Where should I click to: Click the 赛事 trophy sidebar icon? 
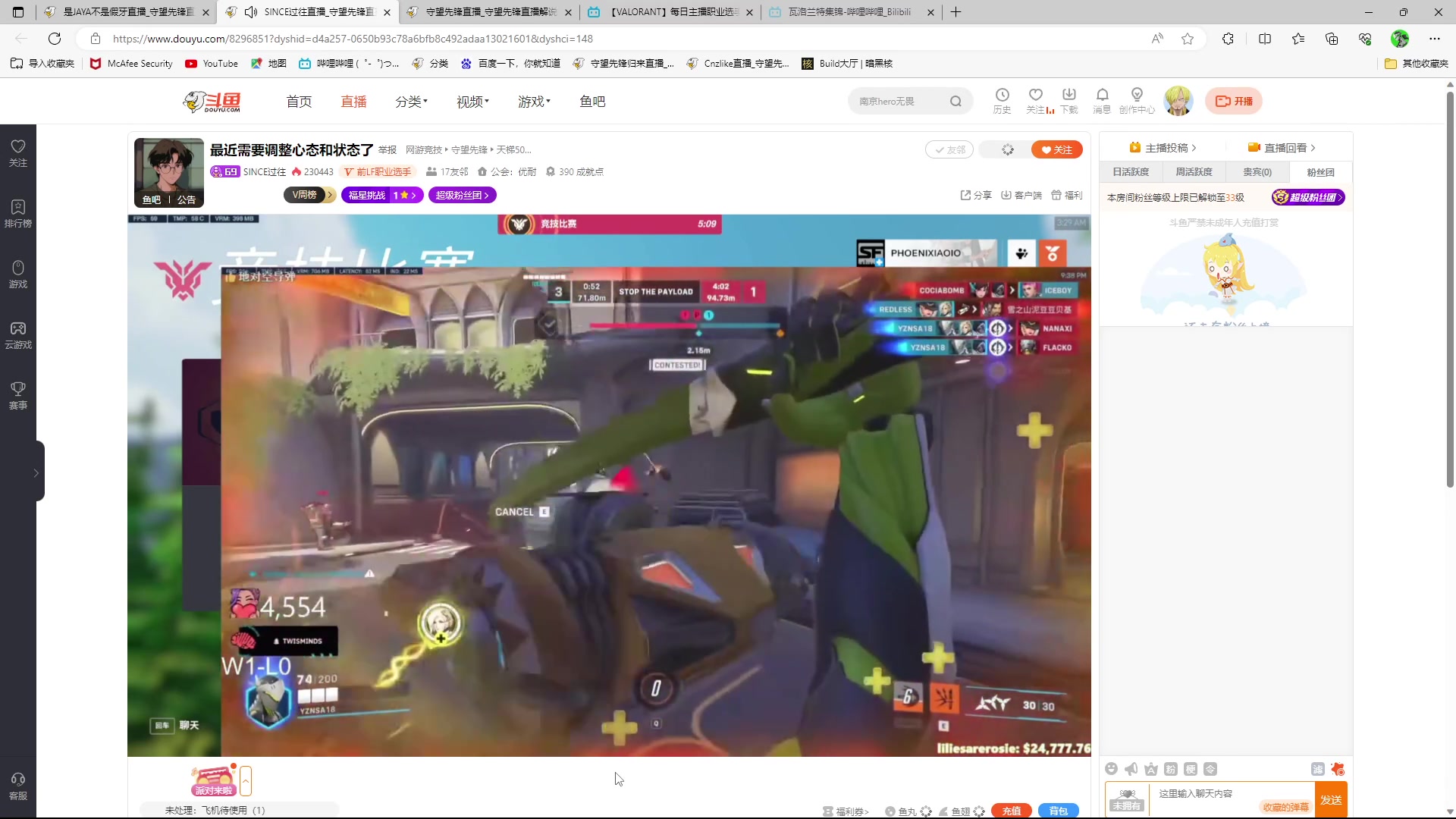point(18,395)
